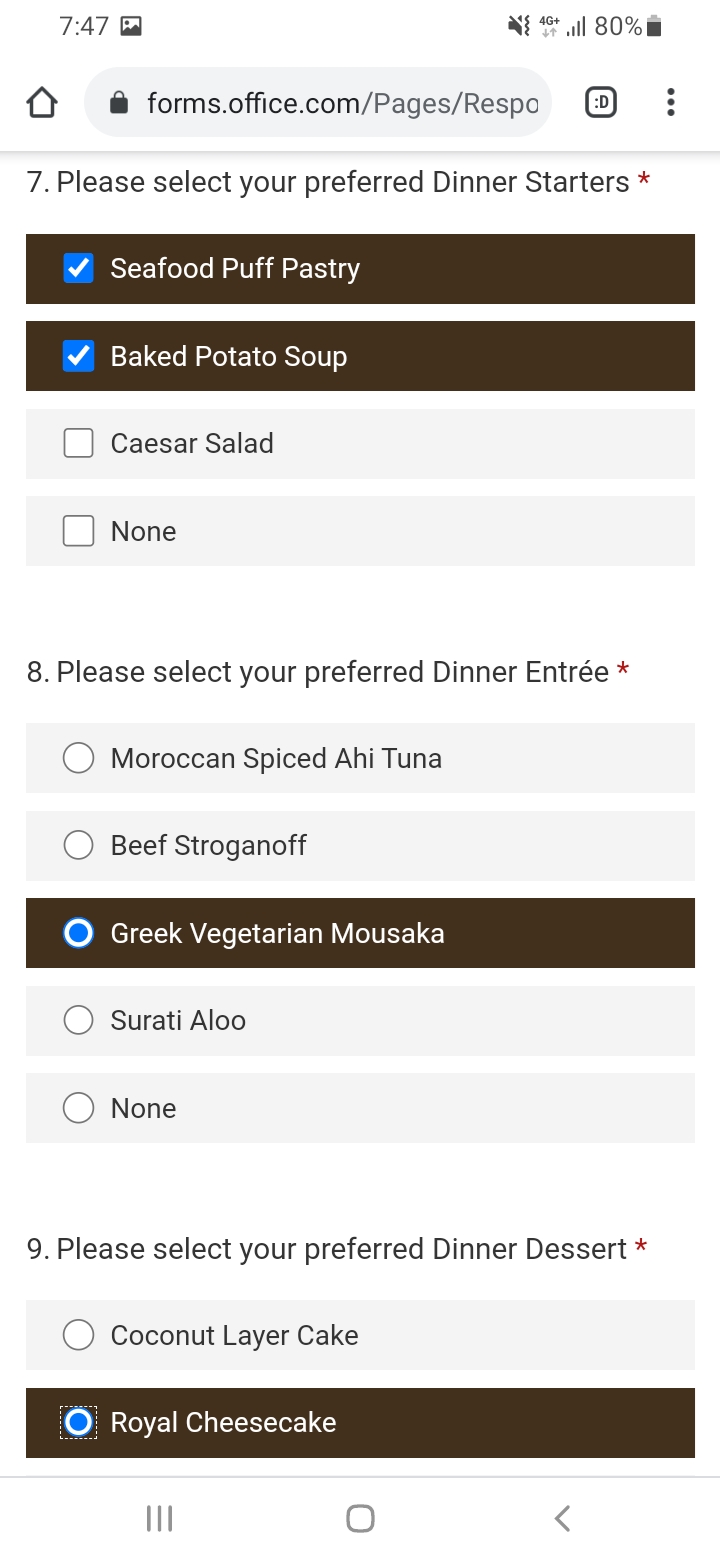Check the Caesar Salad checkbox
The image size is (720, 1560).
pyautogui.click(x=78, y=443)
